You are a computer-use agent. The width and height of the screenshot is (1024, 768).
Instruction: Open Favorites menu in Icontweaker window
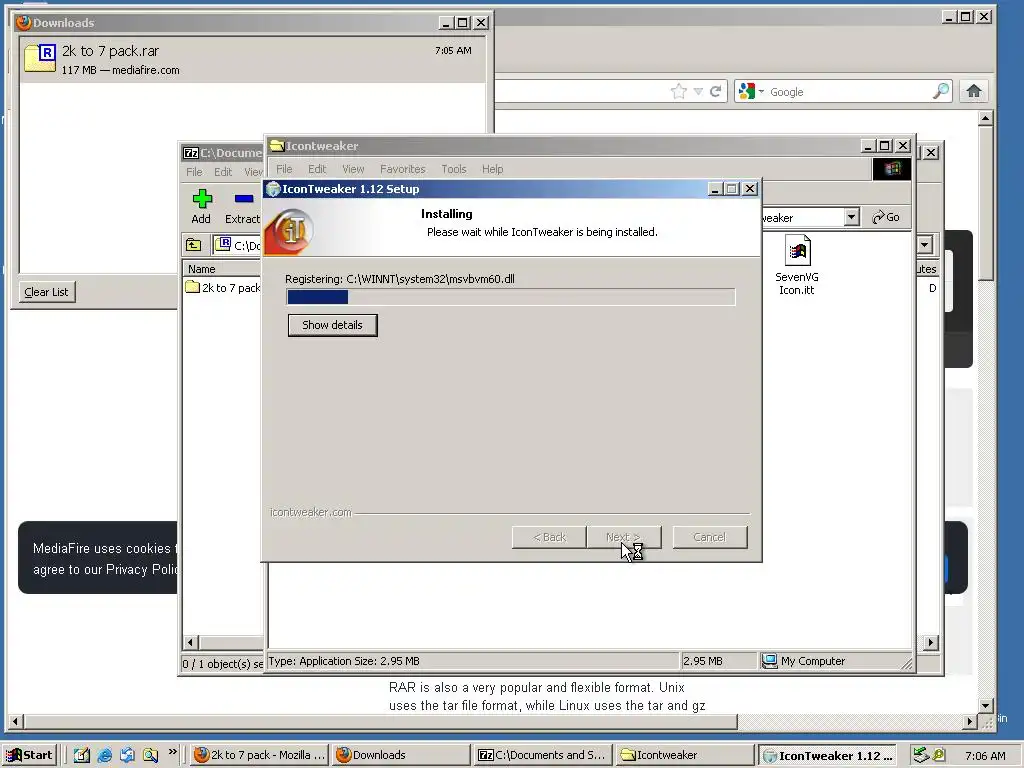pos(402,169)
